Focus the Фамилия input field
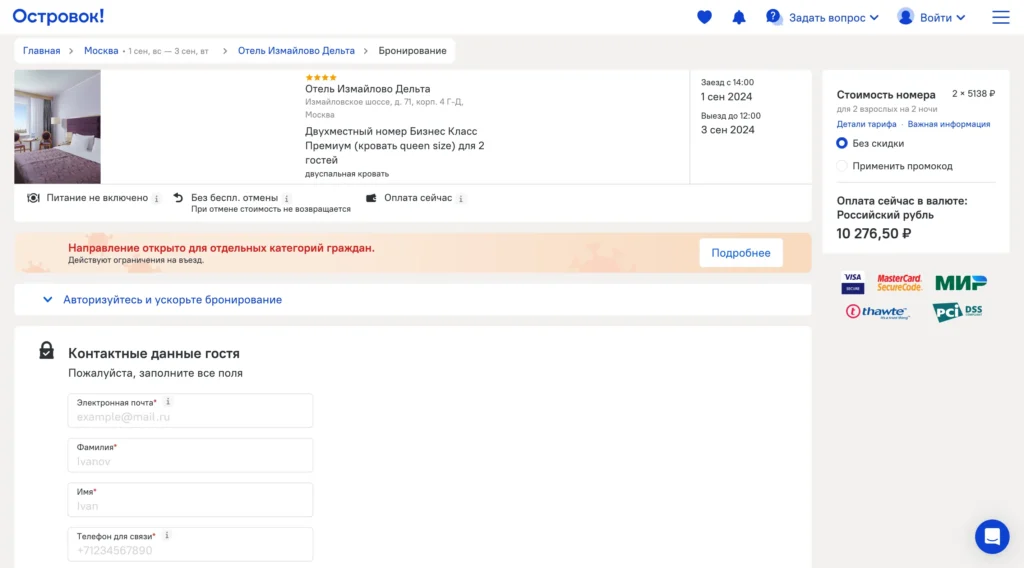Viewport: 1024px width, 568px height. (x=190, y=455)
